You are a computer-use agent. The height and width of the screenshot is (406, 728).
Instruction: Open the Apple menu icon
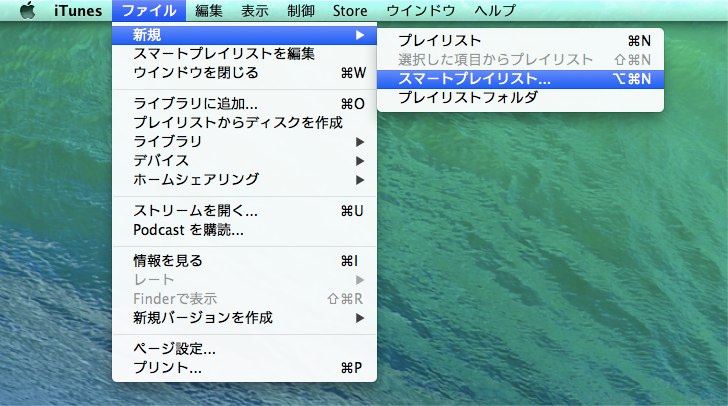(28, 10)
